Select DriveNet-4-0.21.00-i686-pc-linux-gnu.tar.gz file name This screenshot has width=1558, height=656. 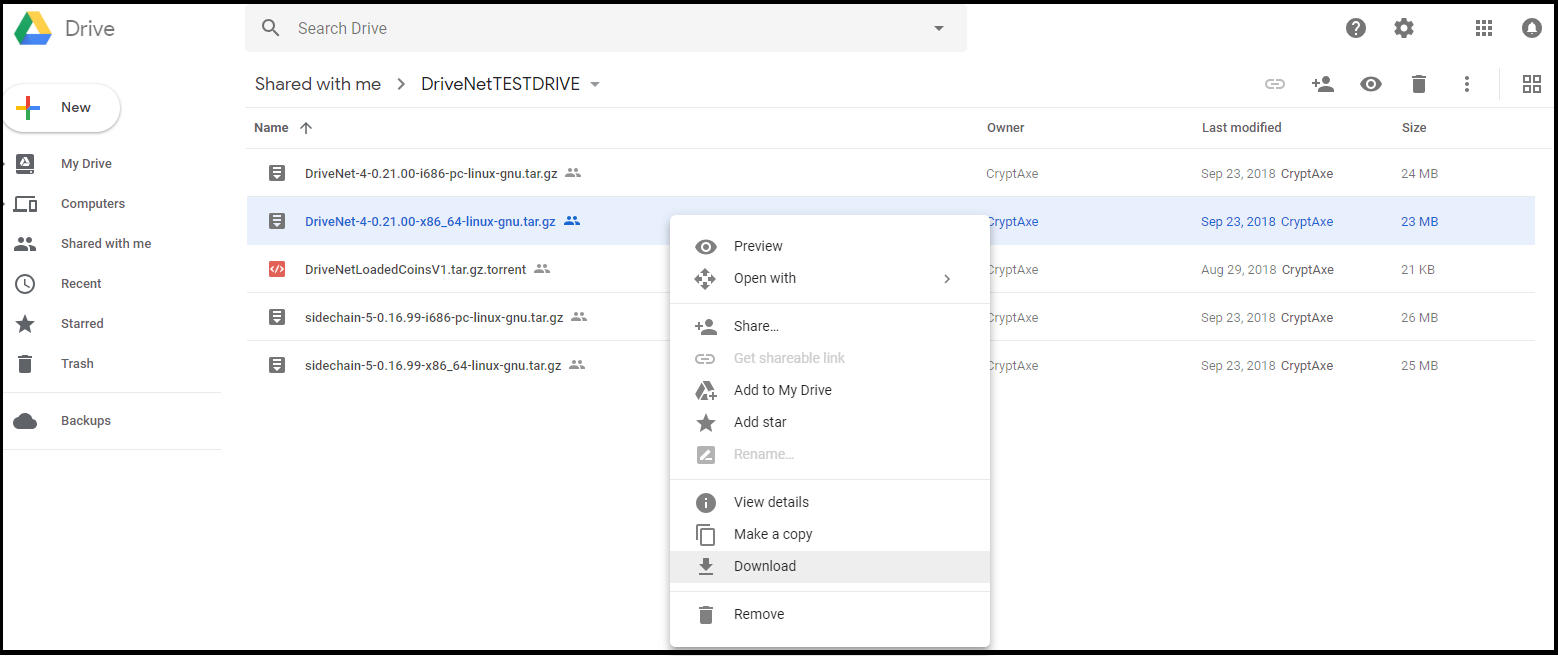[x=431, y=173]
